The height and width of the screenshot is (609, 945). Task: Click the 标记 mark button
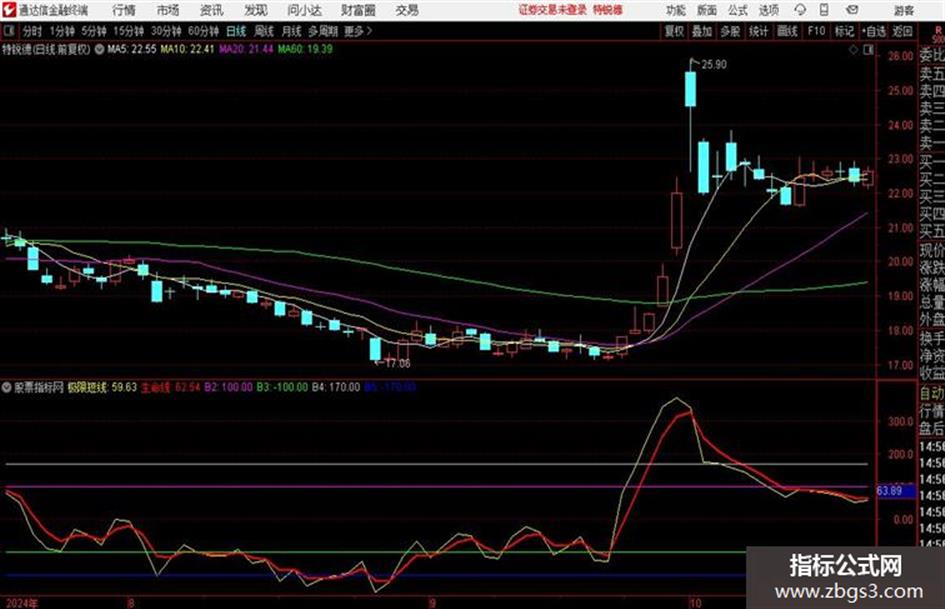click(x=844, y=31)
